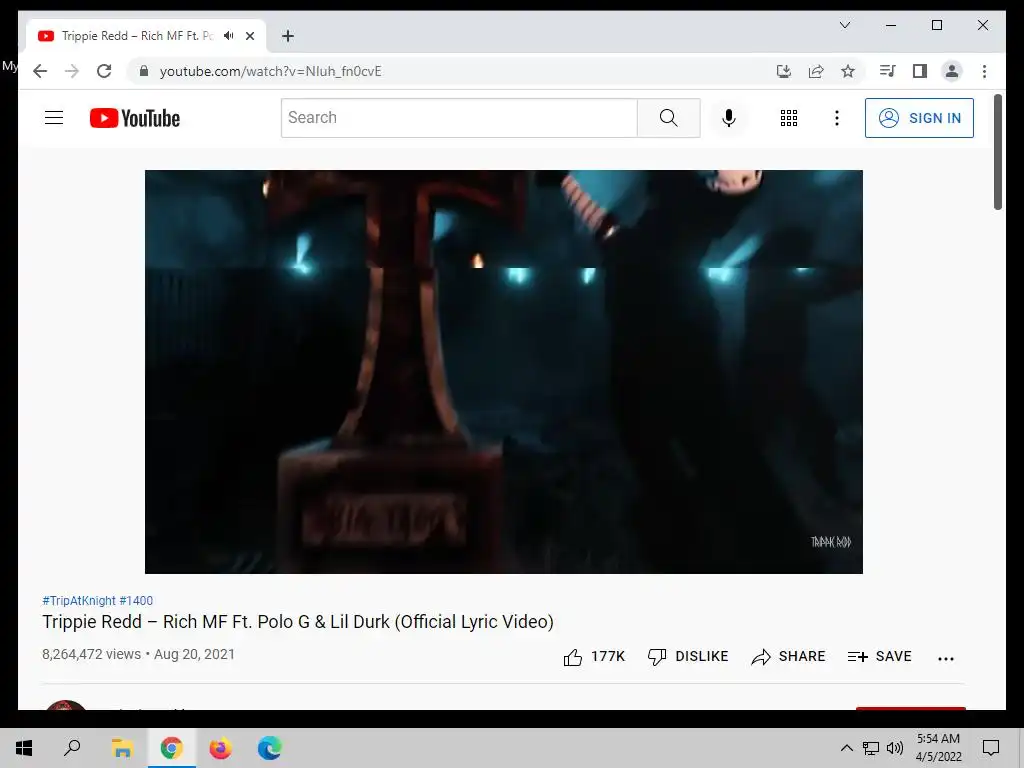The width and height of the screenshot is (1024, 768).
Task: Open the #1400 hashtag link
Action: [136, 601]
